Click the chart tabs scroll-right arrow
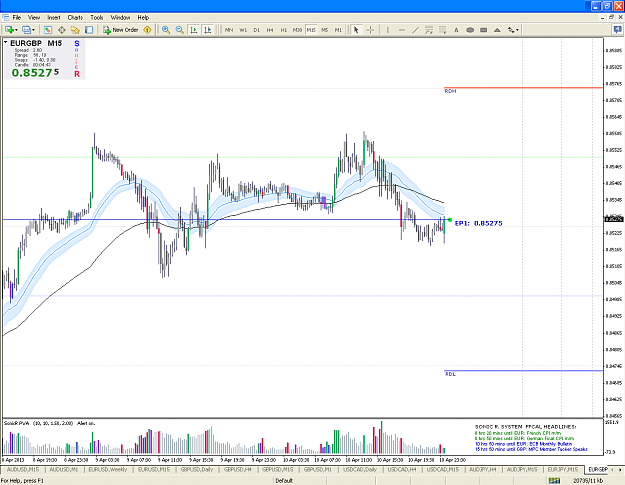 [x=620, y=470]
